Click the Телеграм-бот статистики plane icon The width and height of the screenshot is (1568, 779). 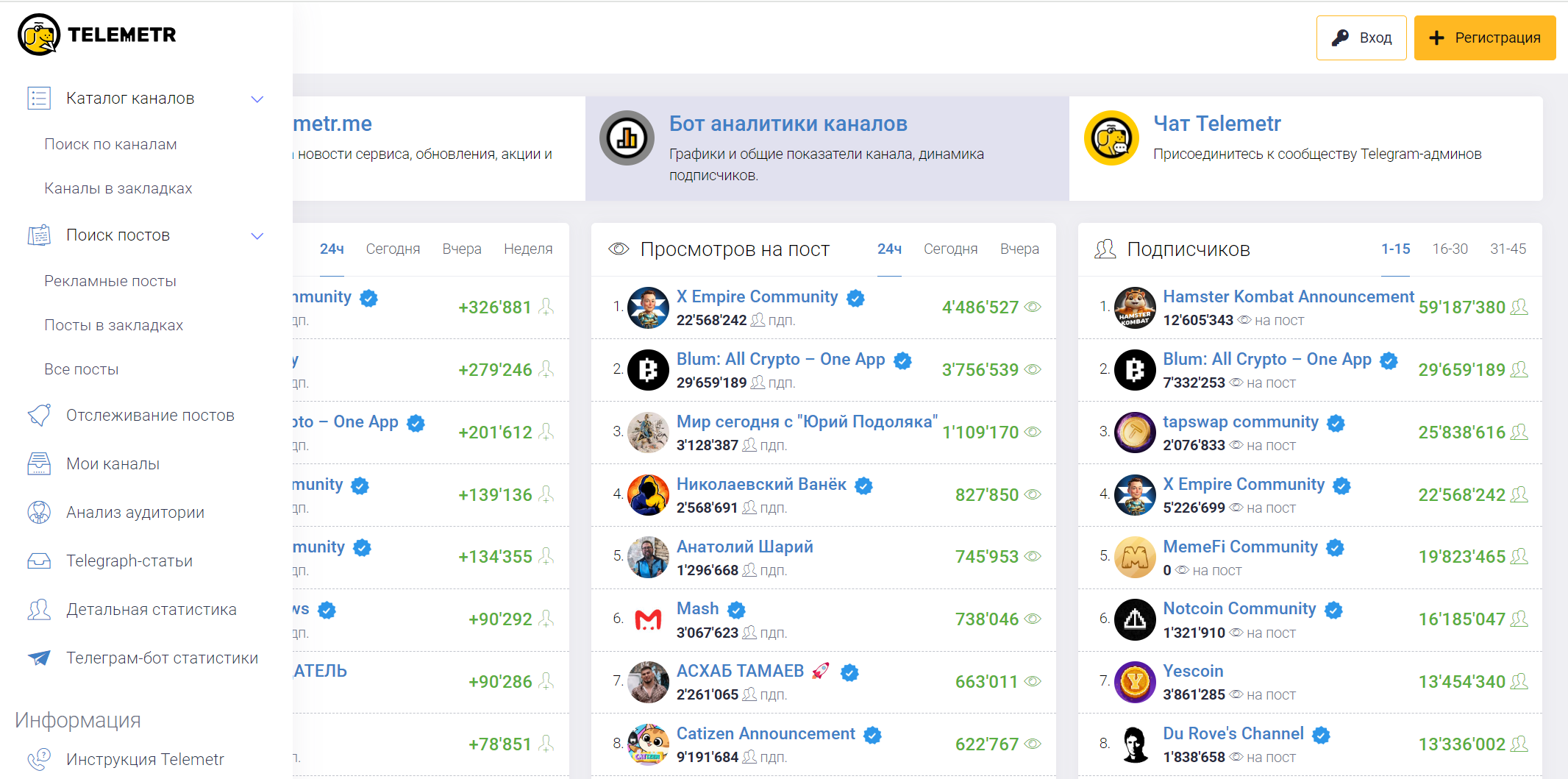click(x=39, y=658)
